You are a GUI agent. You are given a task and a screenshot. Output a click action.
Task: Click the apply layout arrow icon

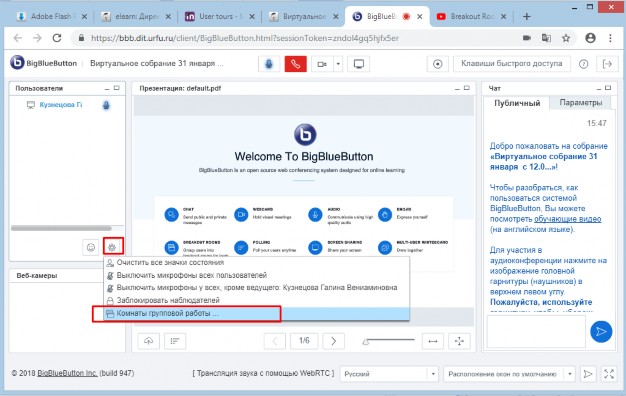point(587,374)
